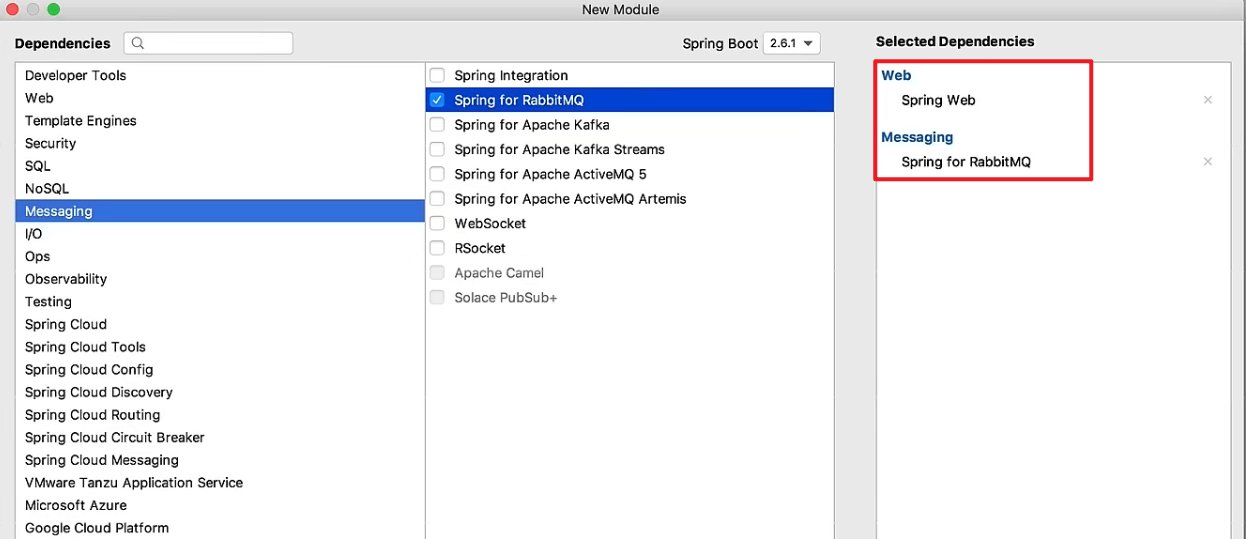This screenshot has width=1246, height=539.
Task: Click Spring Web in Selected Dependencies
Action: [x=938, y=100]
